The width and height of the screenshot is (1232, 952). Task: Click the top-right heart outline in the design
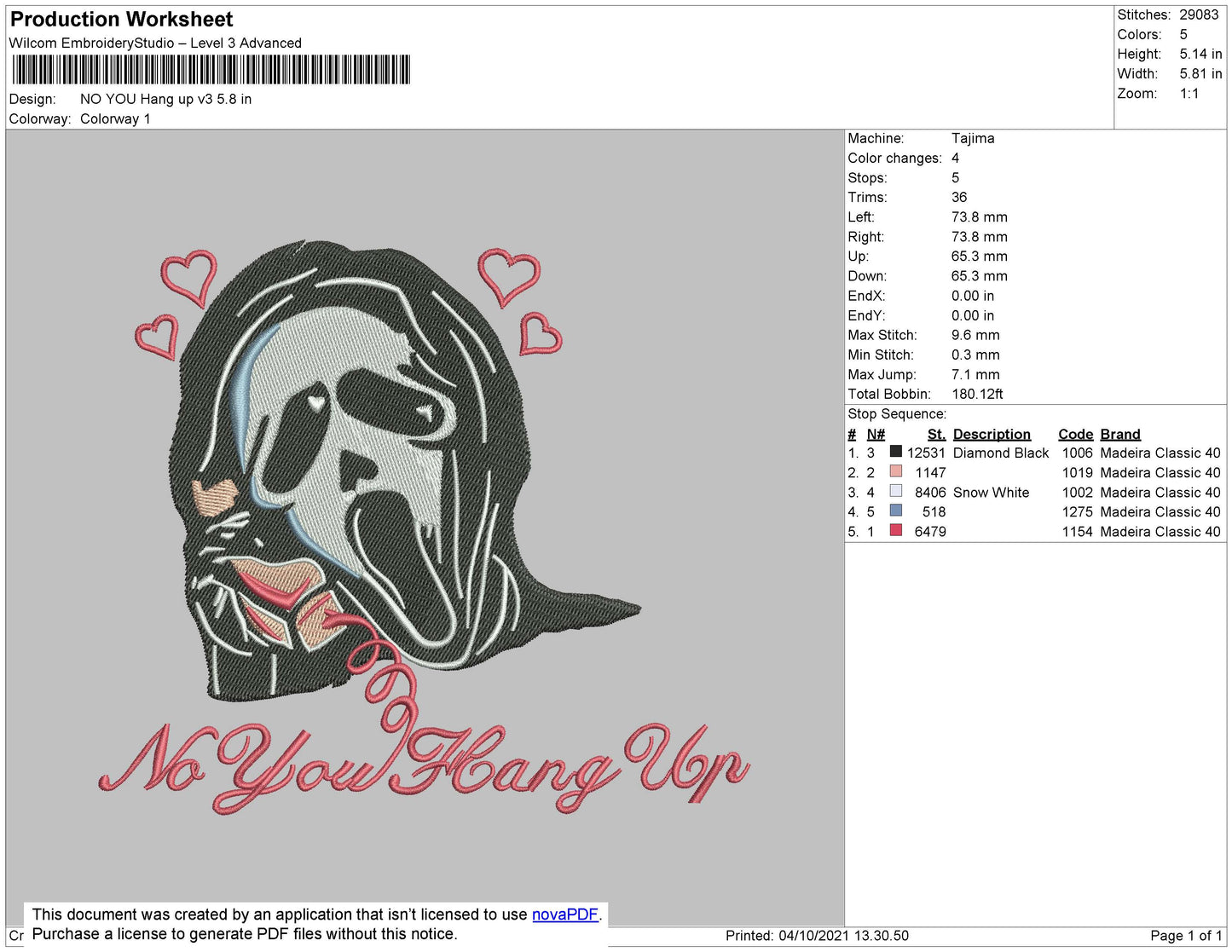pyautogui.click(x=508, y=274)
